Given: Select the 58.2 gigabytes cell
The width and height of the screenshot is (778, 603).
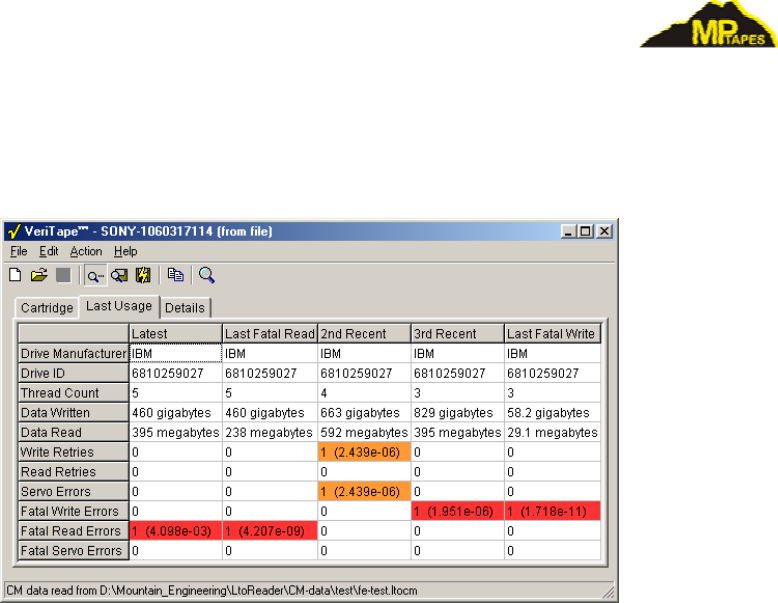Looking at the screenshot, I should click(x=552, y=412).
